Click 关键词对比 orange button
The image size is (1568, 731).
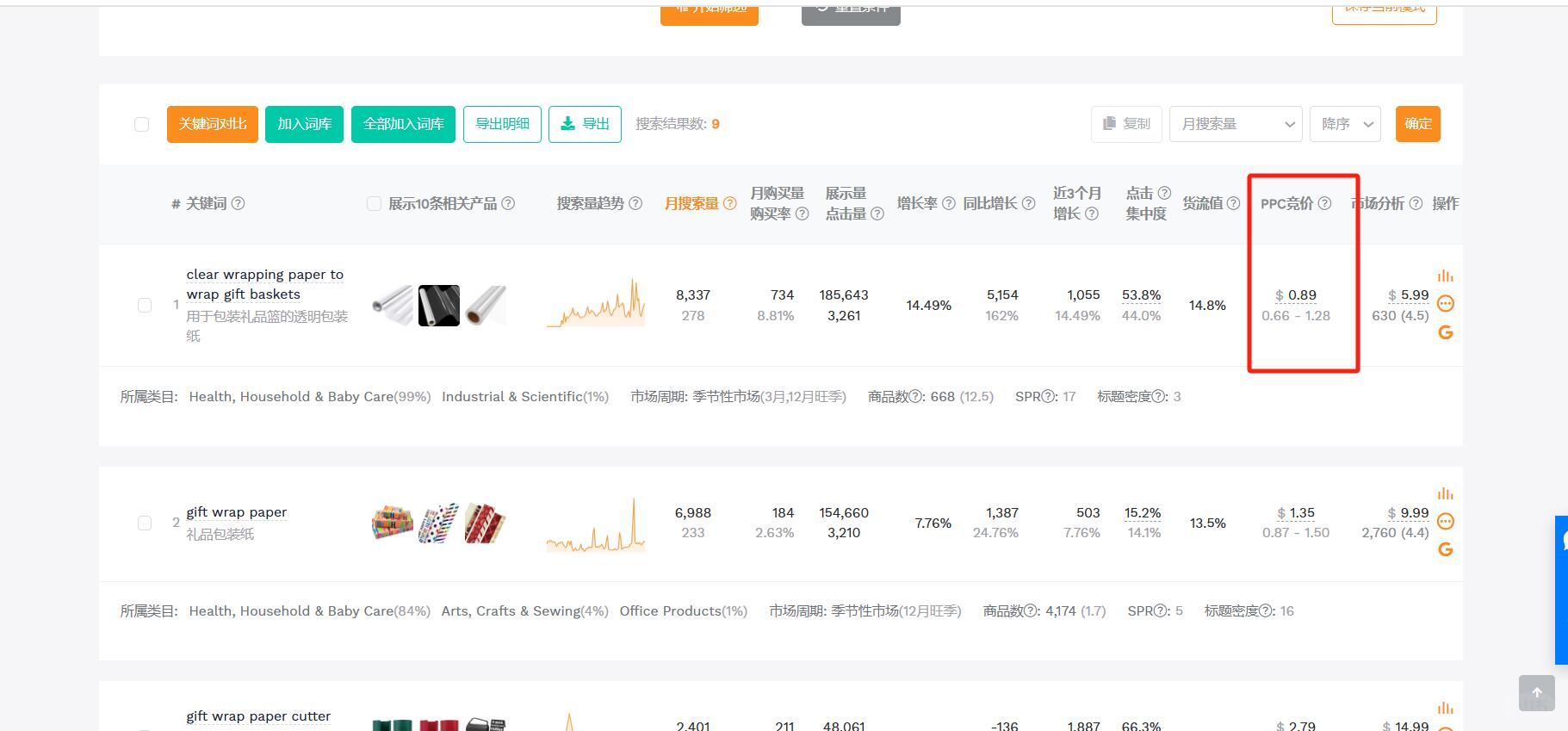click(213, 124)
